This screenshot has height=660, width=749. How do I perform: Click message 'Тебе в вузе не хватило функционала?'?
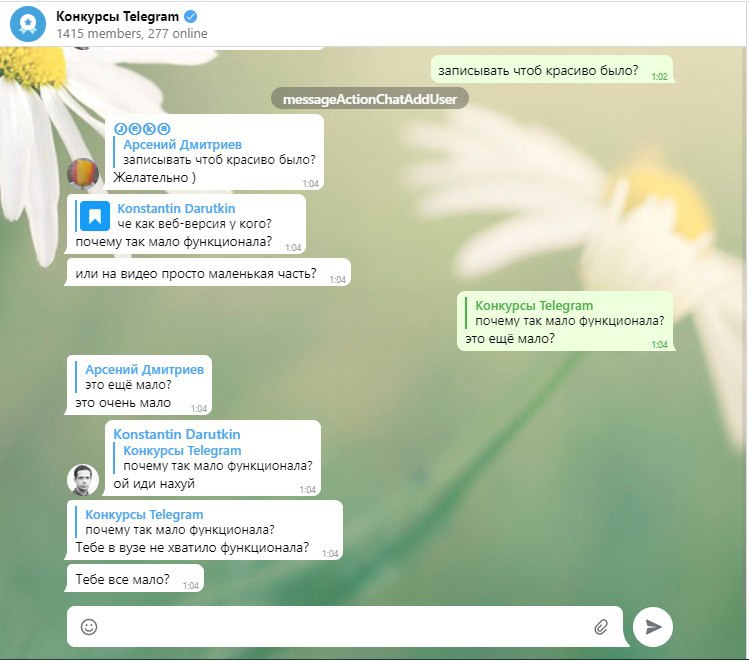[192, 547]
